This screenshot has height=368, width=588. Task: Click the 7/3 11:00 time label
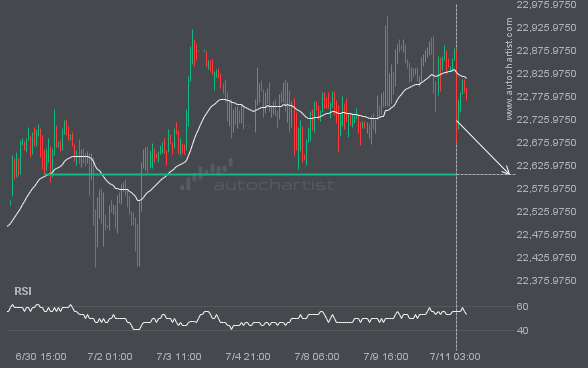tap(179, 356)
